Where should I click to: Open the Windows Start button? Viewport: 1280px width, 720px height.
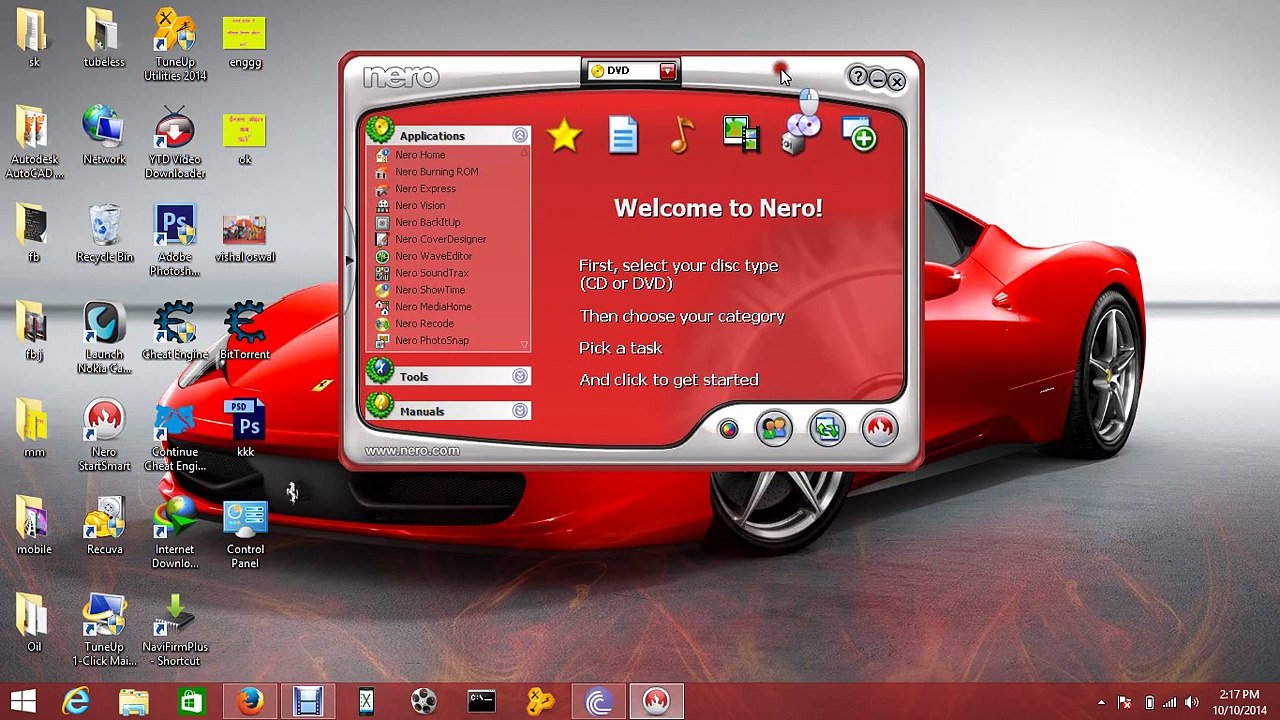tap(23, 701)
